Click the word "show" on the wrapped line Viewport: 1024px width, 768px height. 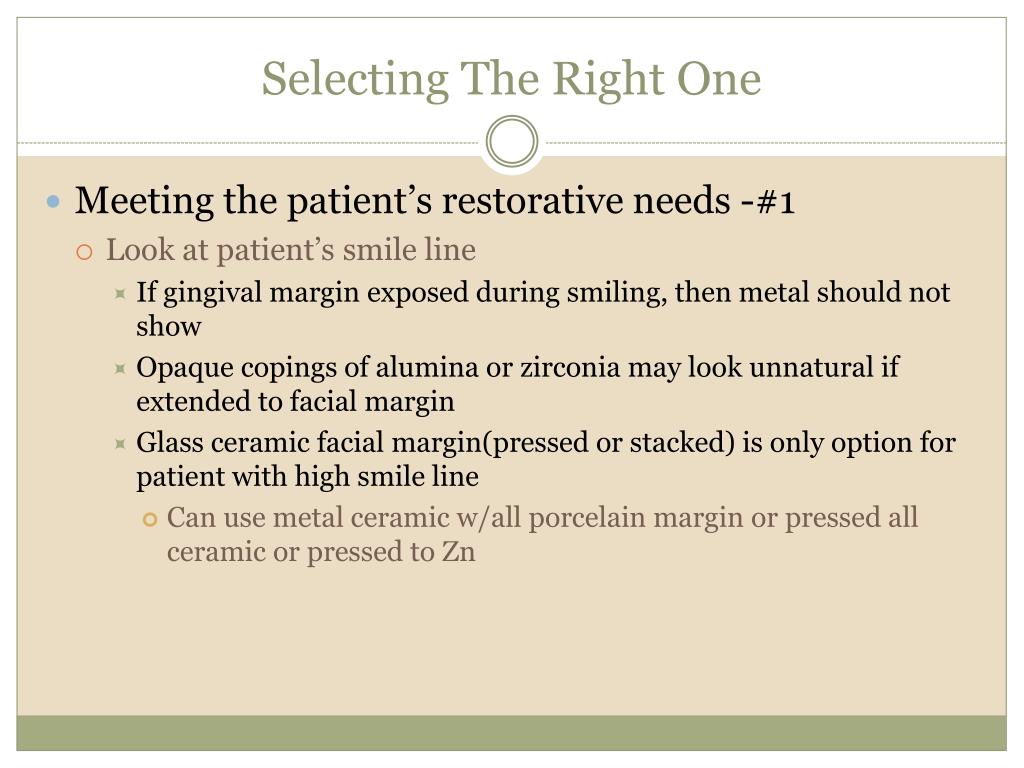[x=168, y=326]
